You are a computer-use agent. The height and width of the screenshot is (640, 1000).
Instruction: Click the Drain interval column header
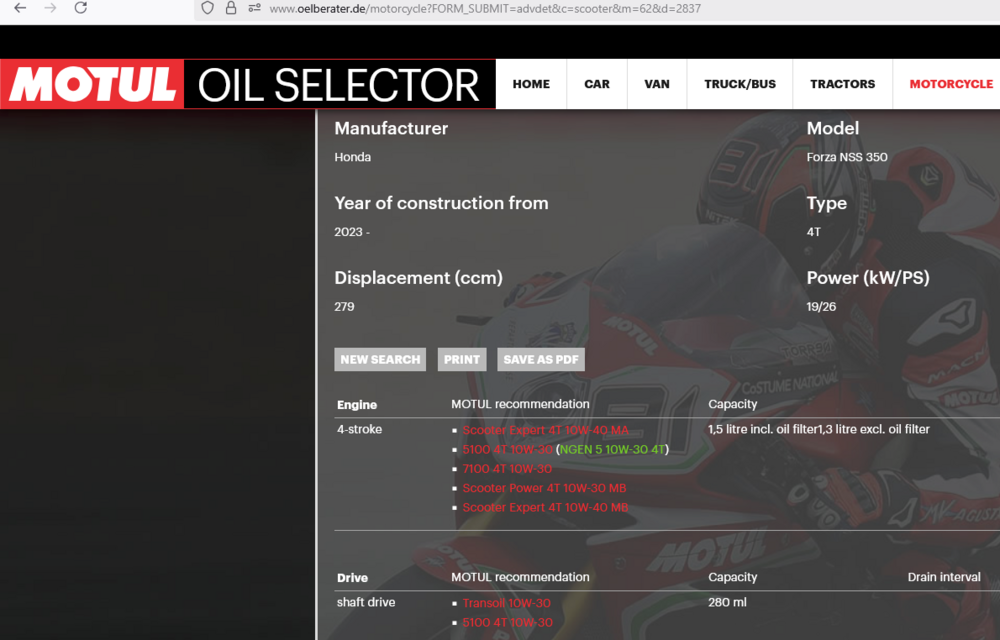click(x=944, y=577)
